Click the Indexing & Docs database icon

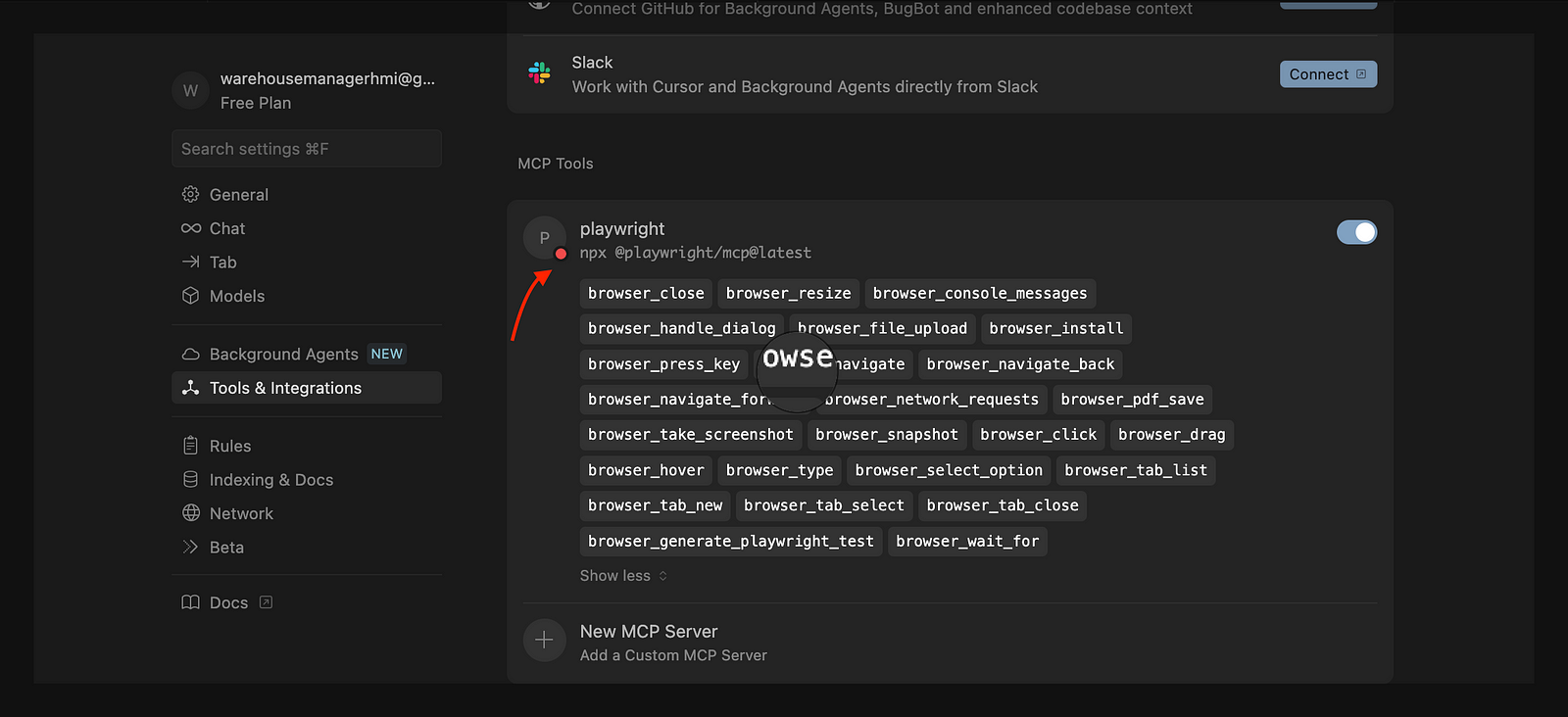tap(190, 479)
